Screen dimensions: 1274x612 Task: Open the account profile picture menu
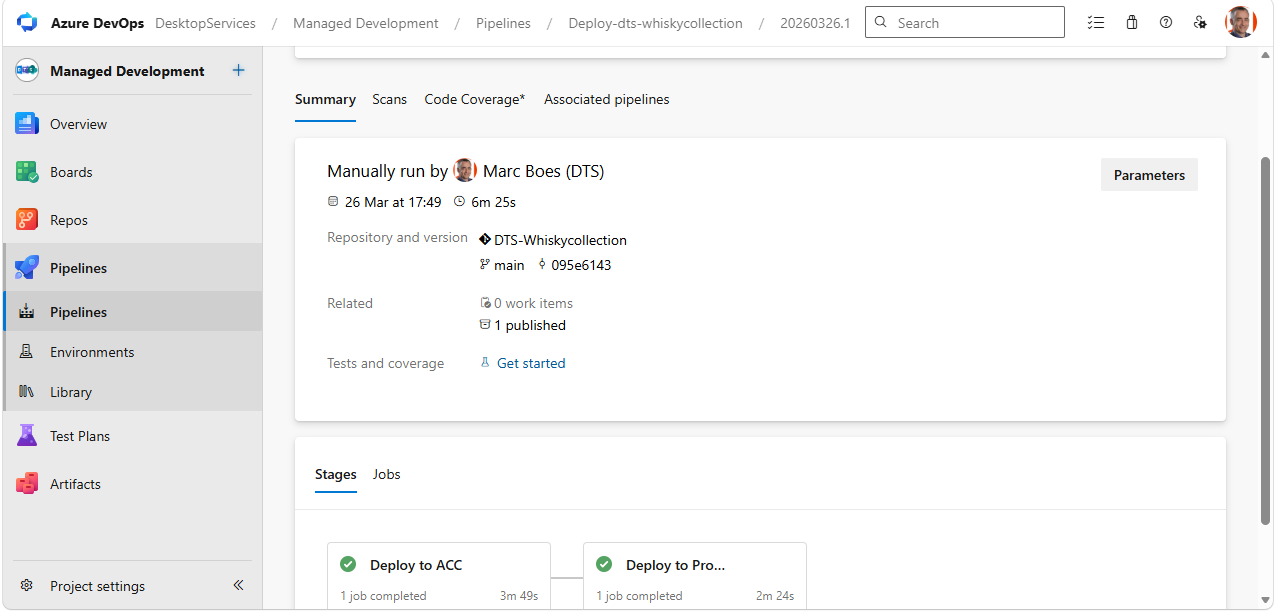tap(1241, 22)
